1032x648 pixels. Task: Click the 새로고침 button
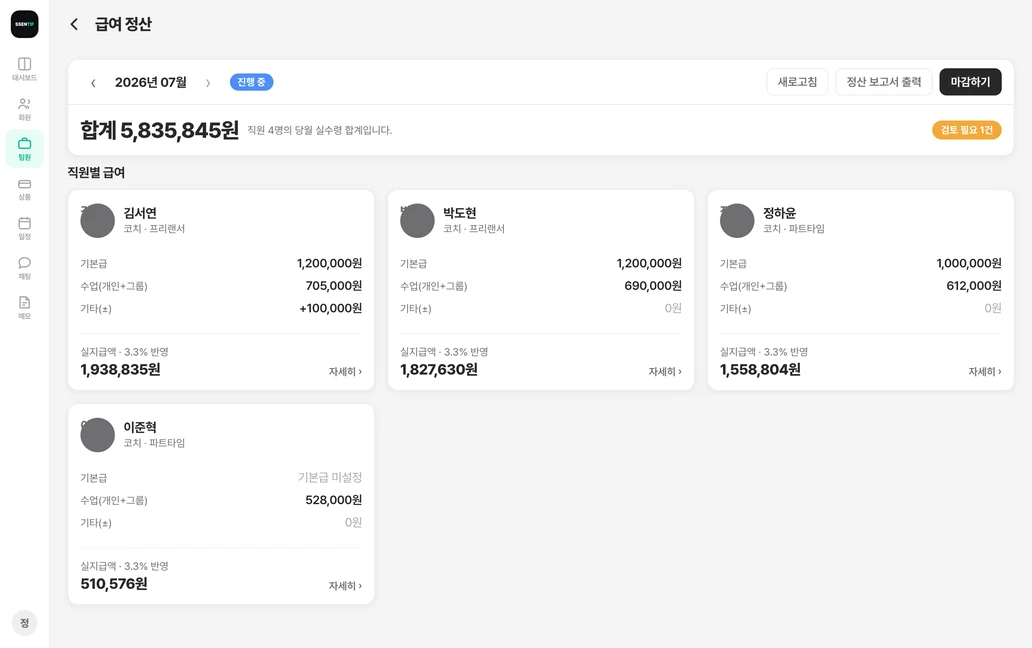pos(797,82)
